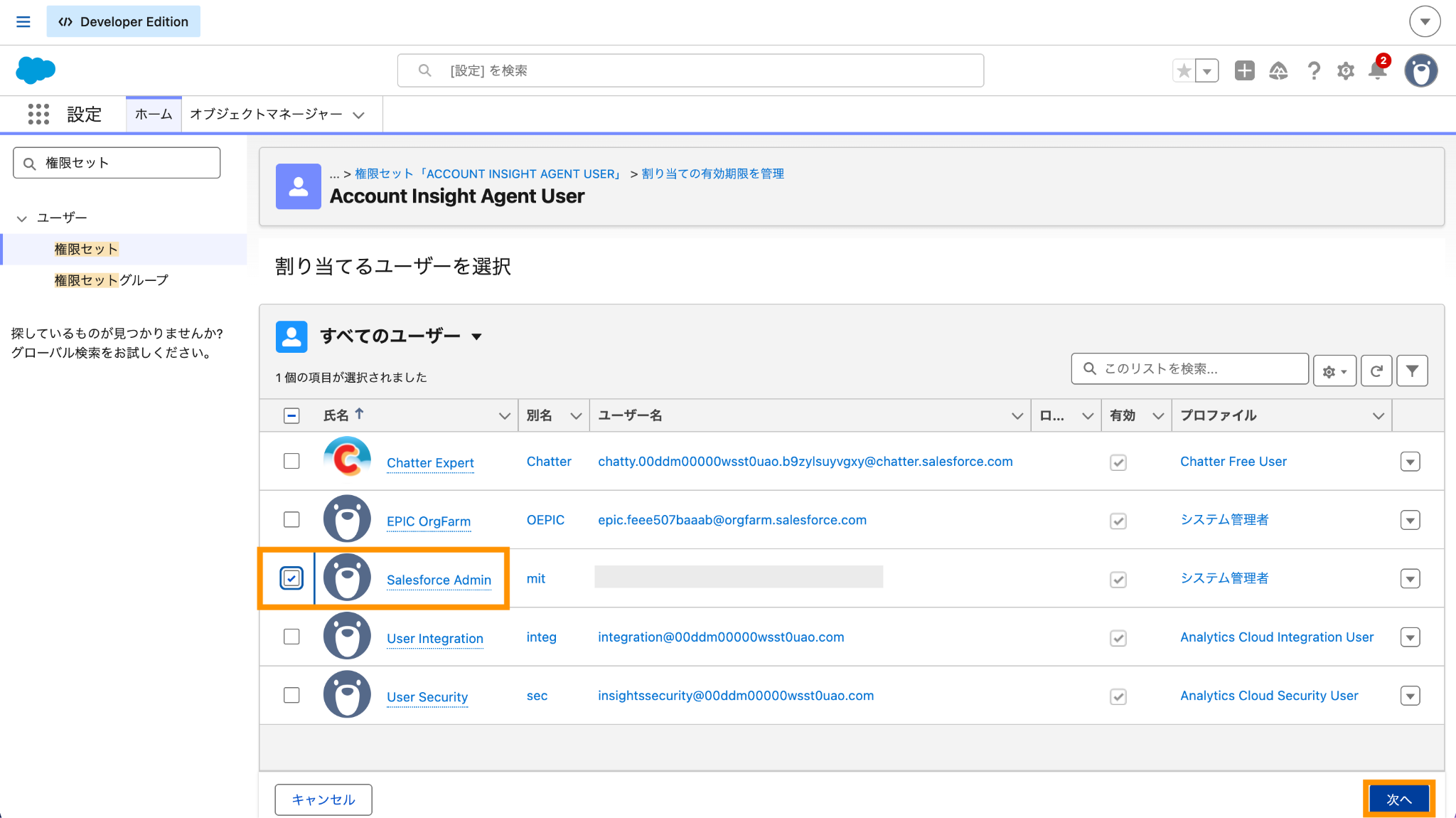Expand the すべてのユーザー list view dropdown
The height and width of the screenshot is (818, 1456).
(x=476, y=336)
